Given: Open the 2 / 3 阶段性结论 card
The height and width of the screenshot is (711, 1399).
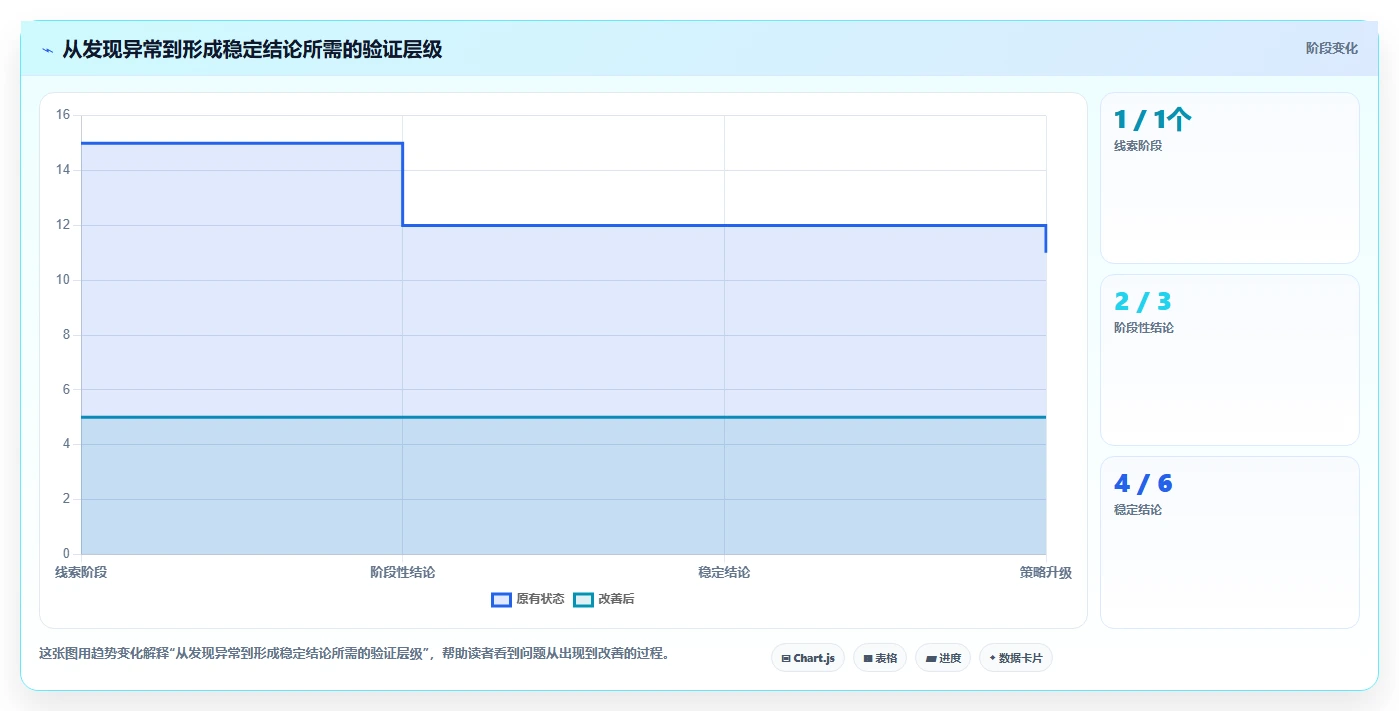Looking at the screenshot, I should (x=1229, y=360).
